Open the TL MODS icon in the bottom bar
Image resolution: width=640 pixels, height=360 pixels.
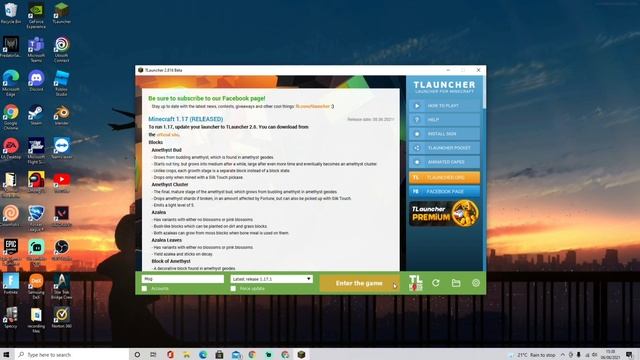tap(416, 283)
